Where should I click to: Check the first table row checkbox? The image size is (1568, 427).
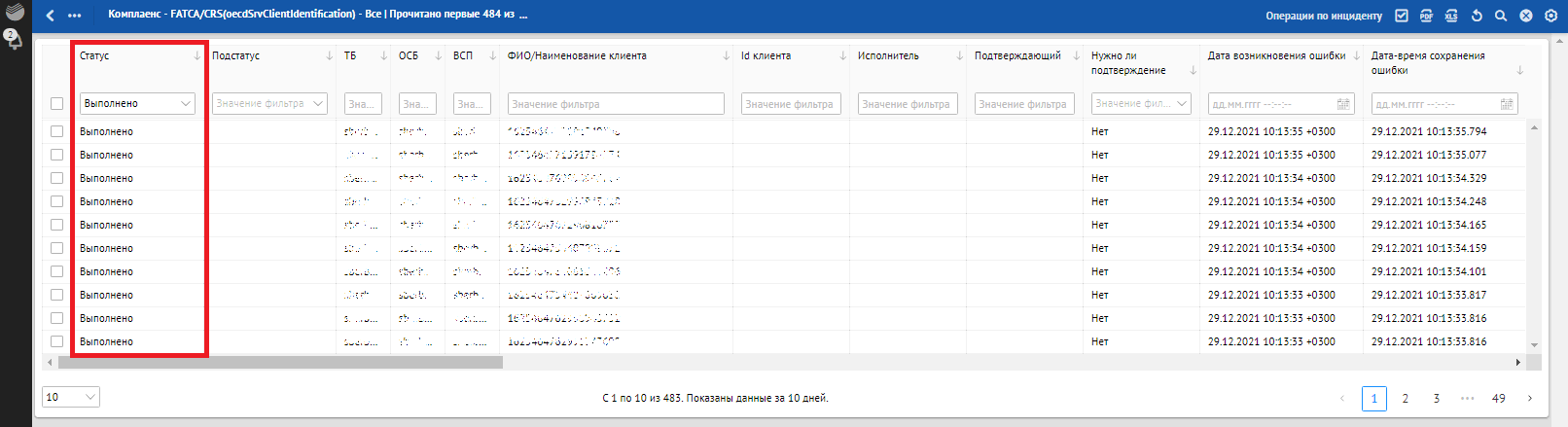(56, 131)
